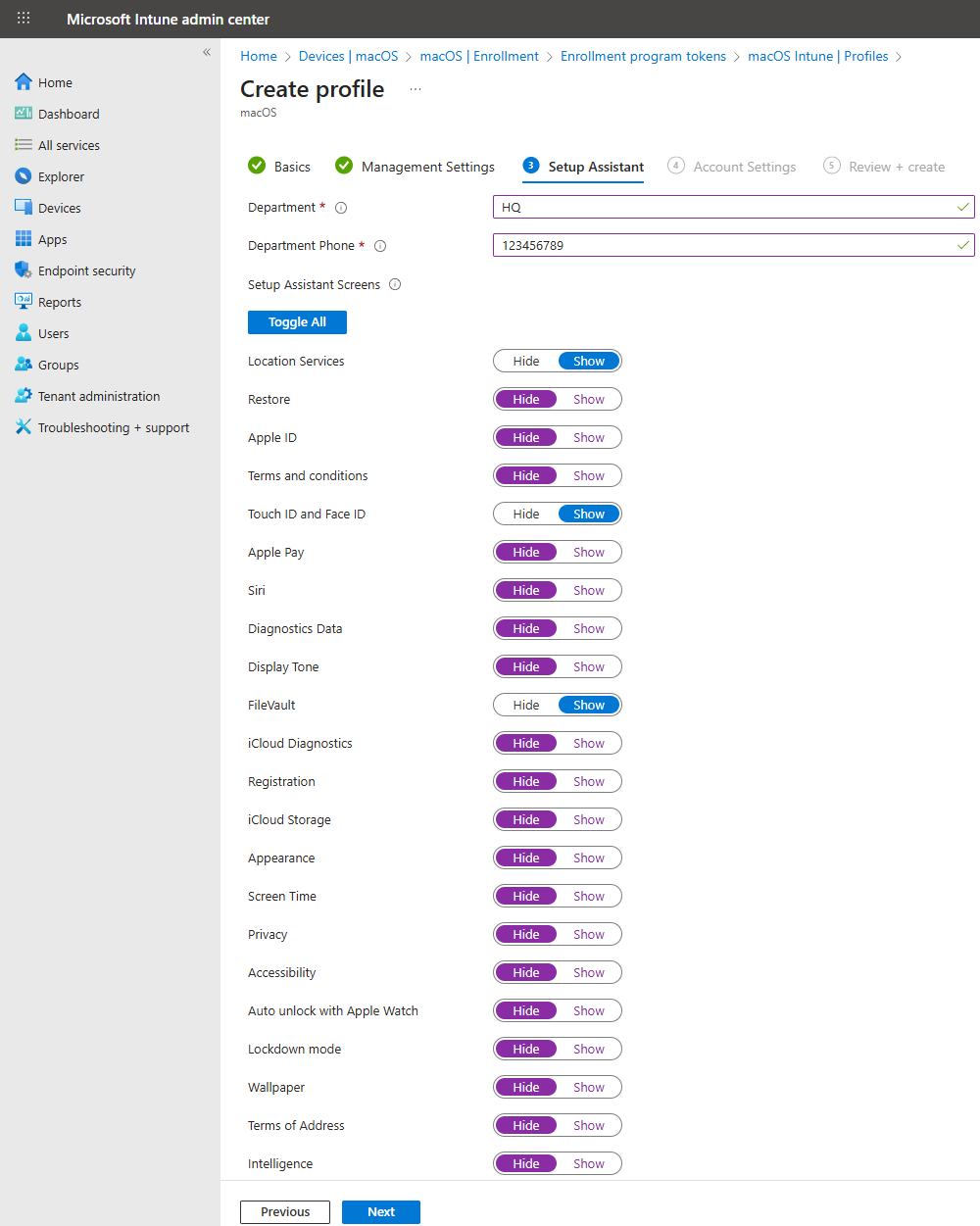Show the Siri screen during setup
980x1226 pixels.
pyautogui.click(x=589, y=590)
